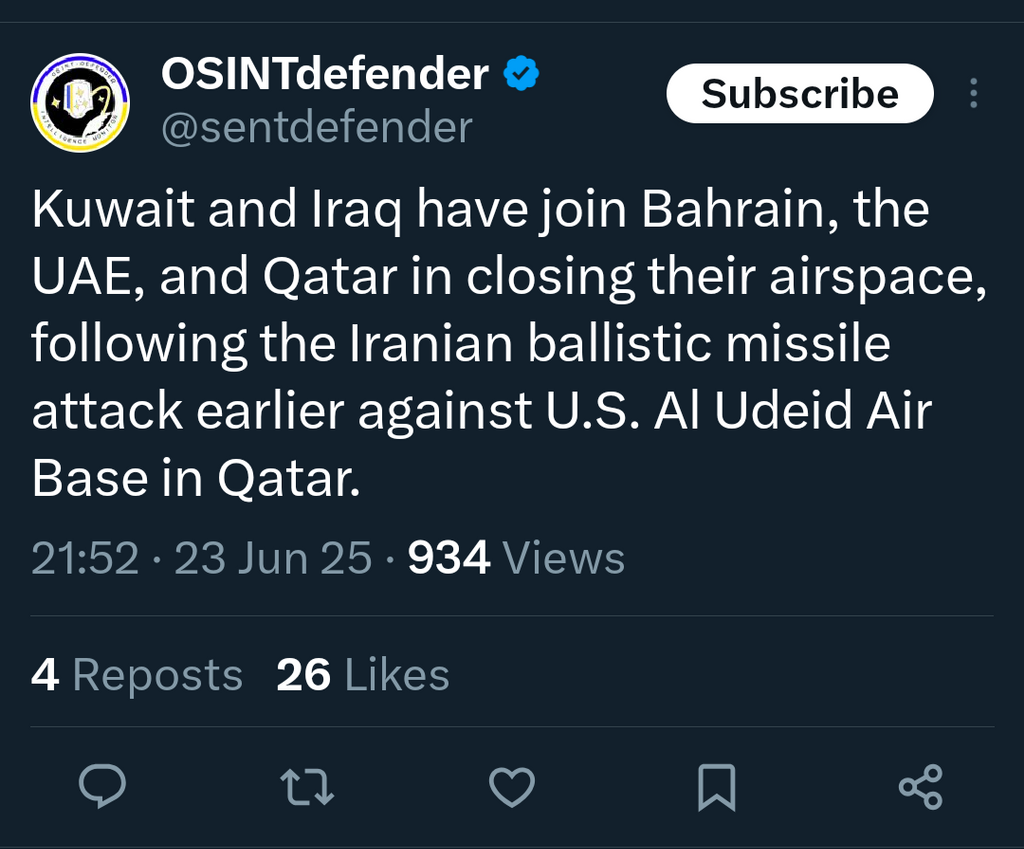Click the 23 Jun 25 date

(x=273, y=558)
